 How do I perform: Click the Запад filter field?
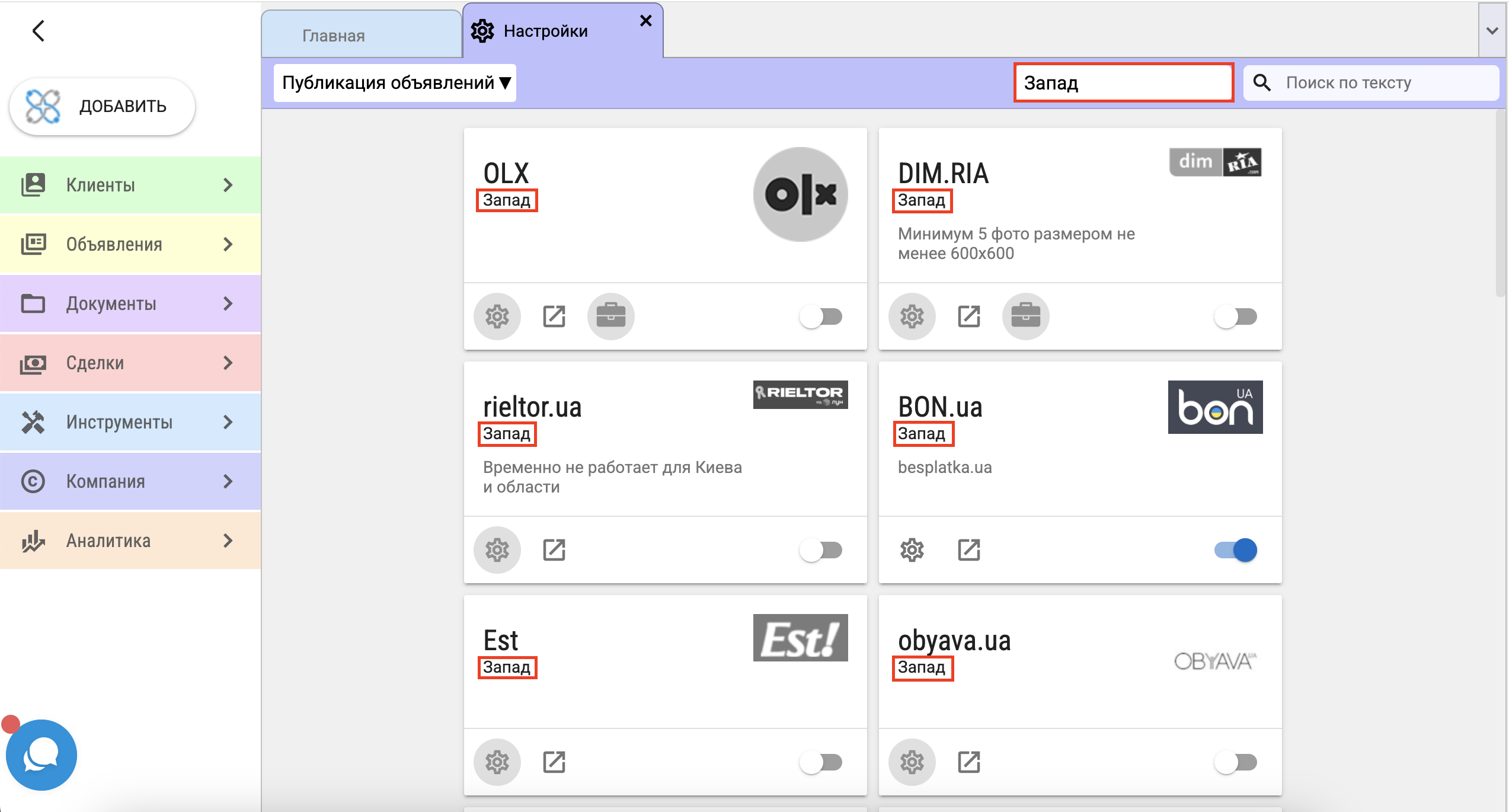pos(1124,82)
